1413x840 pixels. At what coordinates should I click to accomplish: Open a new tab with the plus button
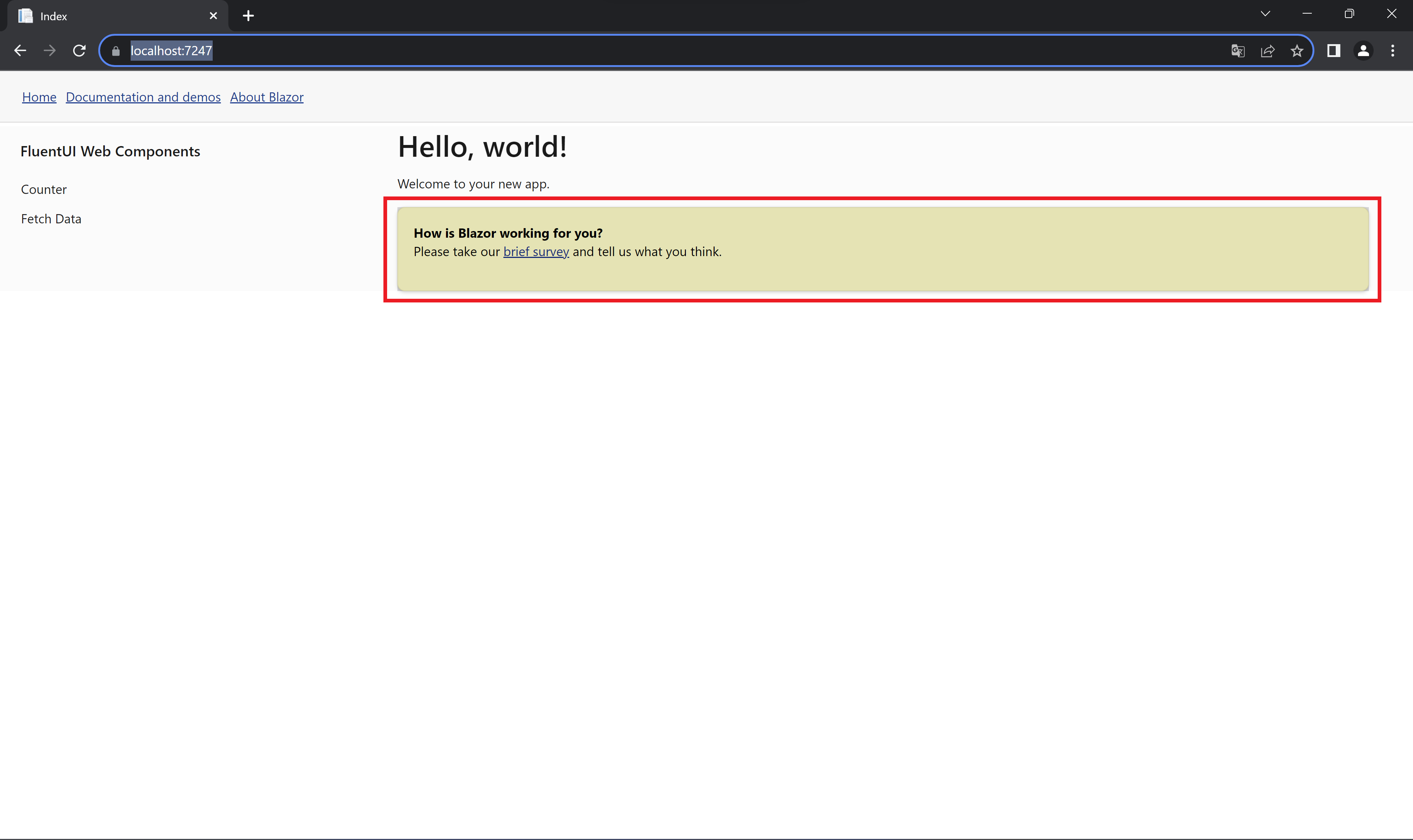(x=248, y=16)
